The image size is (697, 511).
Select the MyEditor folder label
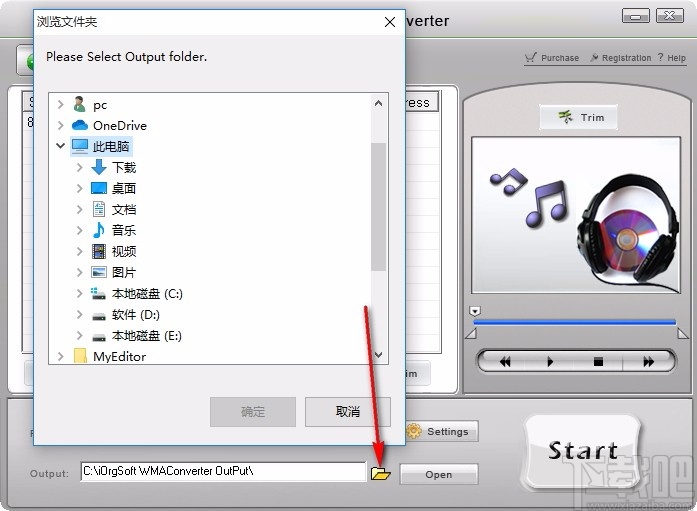pyautogui.click(x=120, y=356)
